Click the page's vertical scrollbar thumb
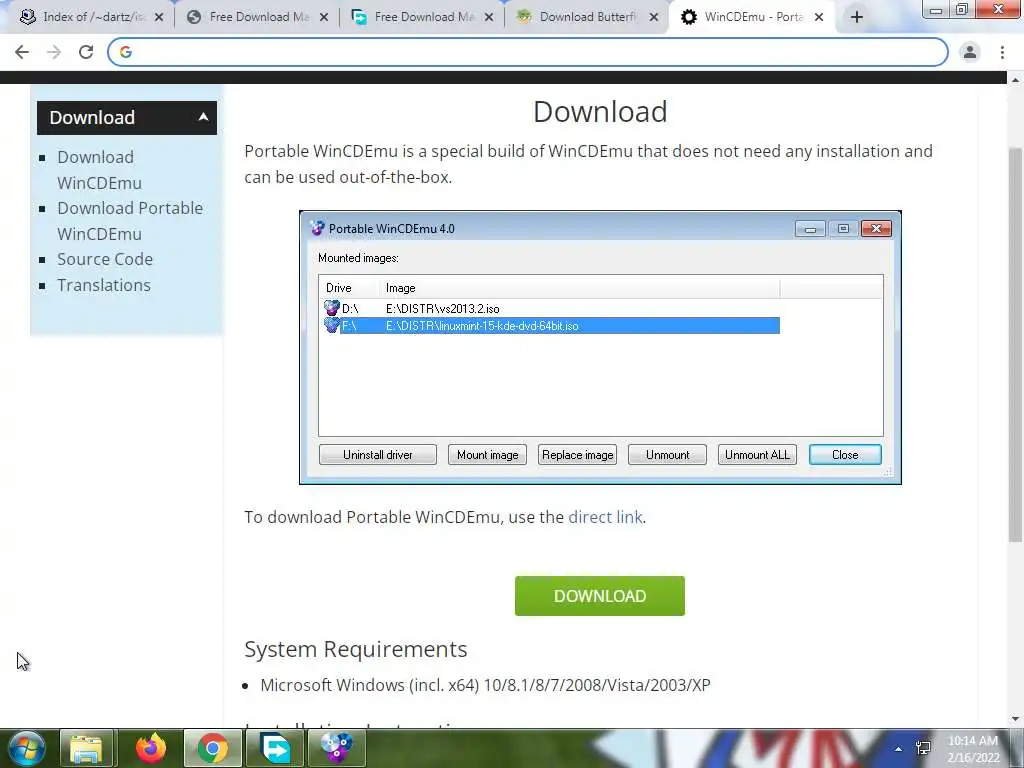This screenshot has width=1024, height=768. tap(1015, 345)
